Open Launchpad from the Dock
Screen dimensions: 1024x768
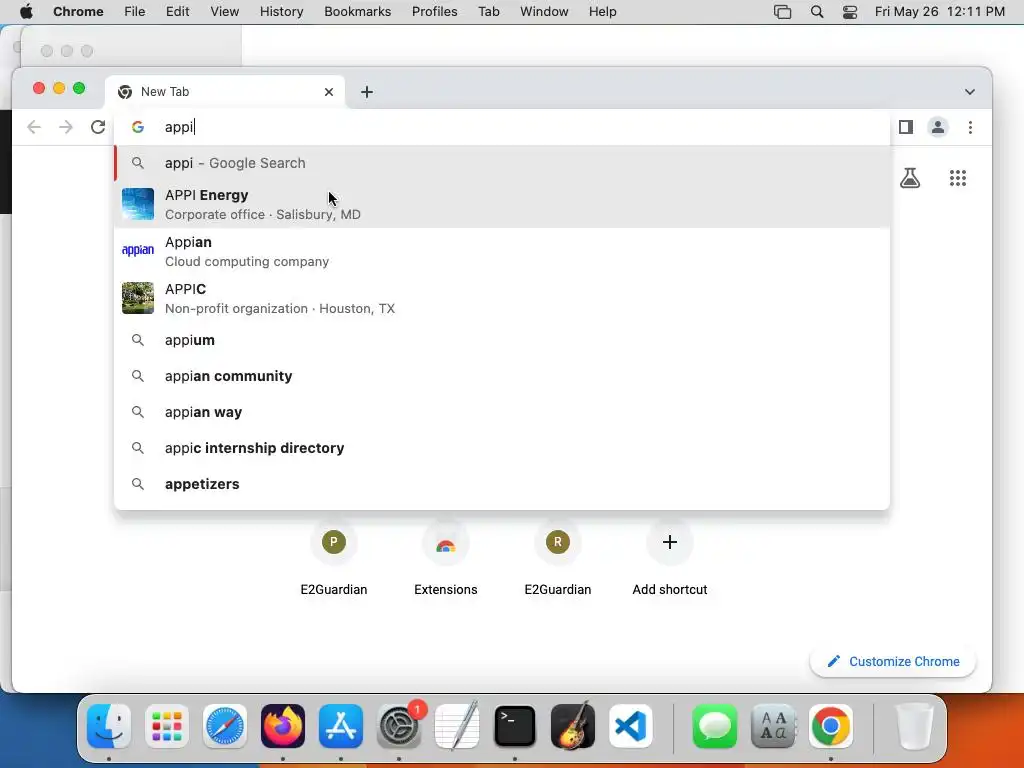pyautogui.click(x=167, y=726)
